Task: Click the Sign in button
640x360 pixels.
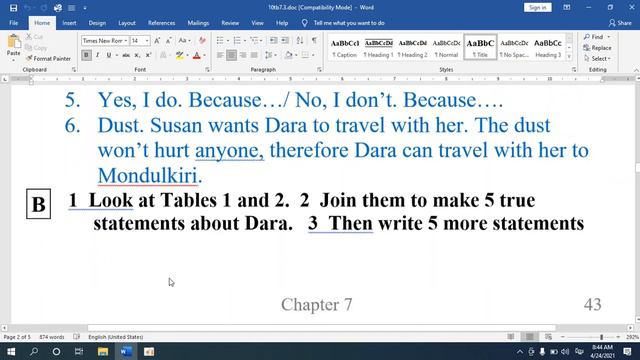Action: (538, 7)
